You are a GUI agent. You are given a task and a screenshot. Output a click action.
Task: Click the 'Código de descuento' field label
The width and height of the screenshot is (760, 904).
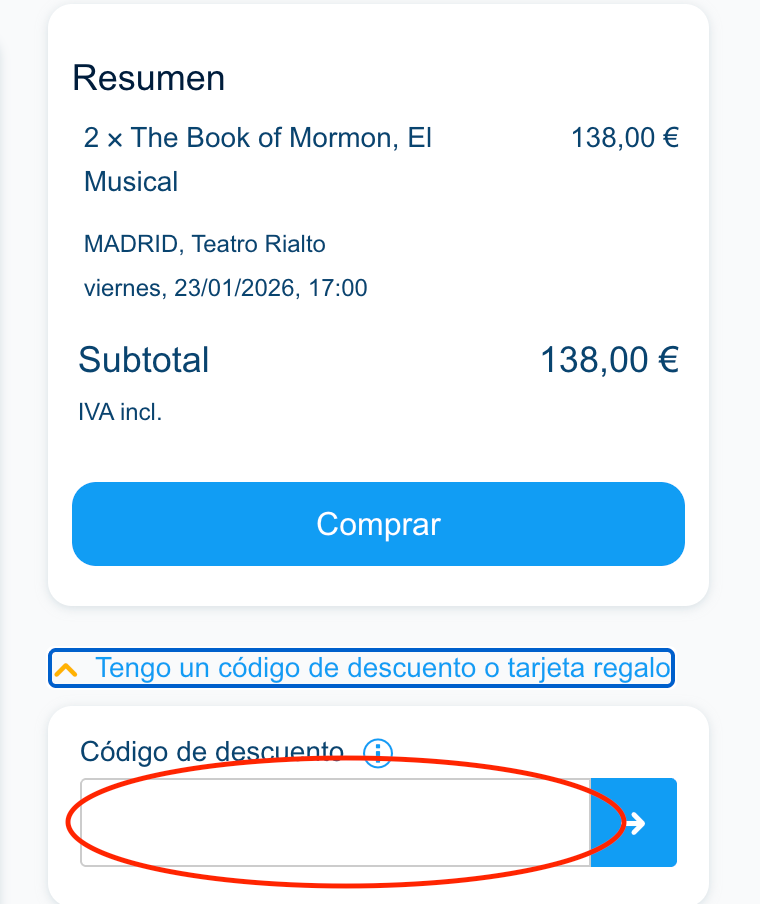pyautogui.click(x=212, y=752)
